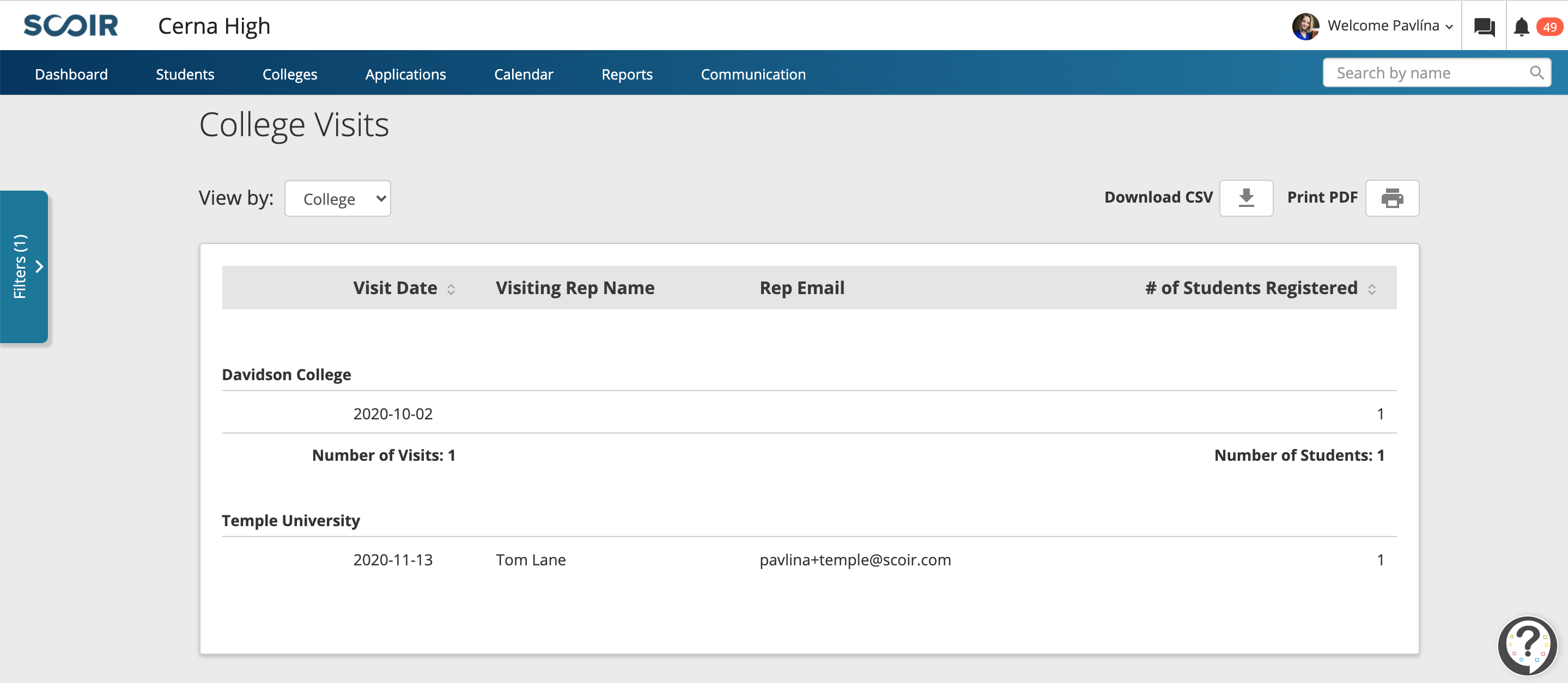Open the Calendar menu
The image size is (1568, 683).
[524, 74]
